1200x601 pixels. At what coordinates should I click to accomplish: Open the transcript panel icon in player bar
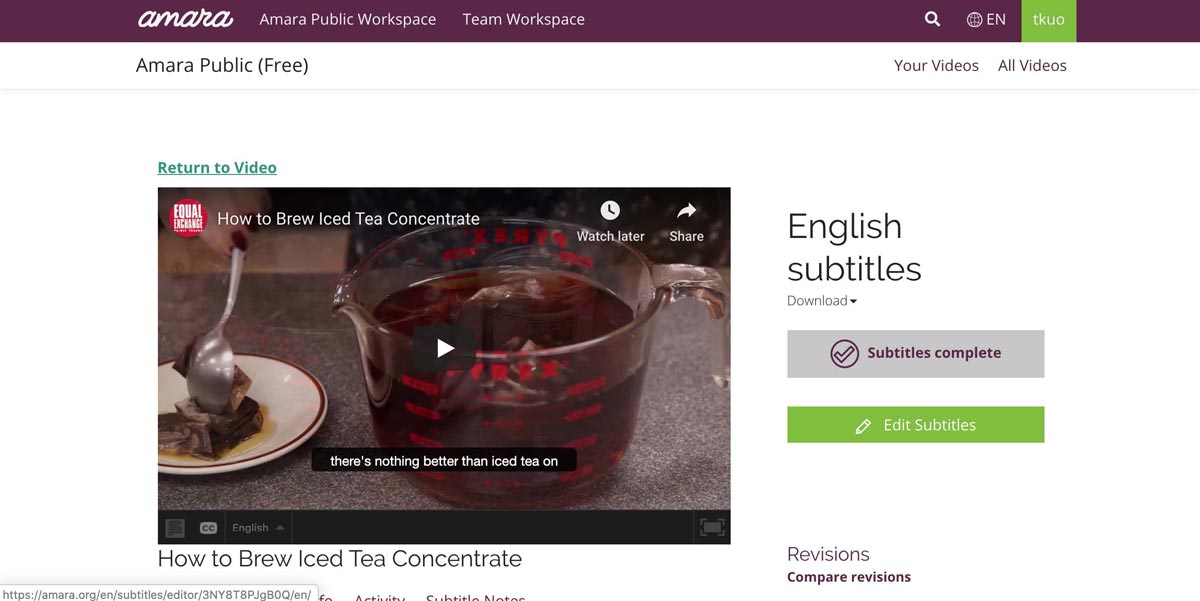(175, 528)
